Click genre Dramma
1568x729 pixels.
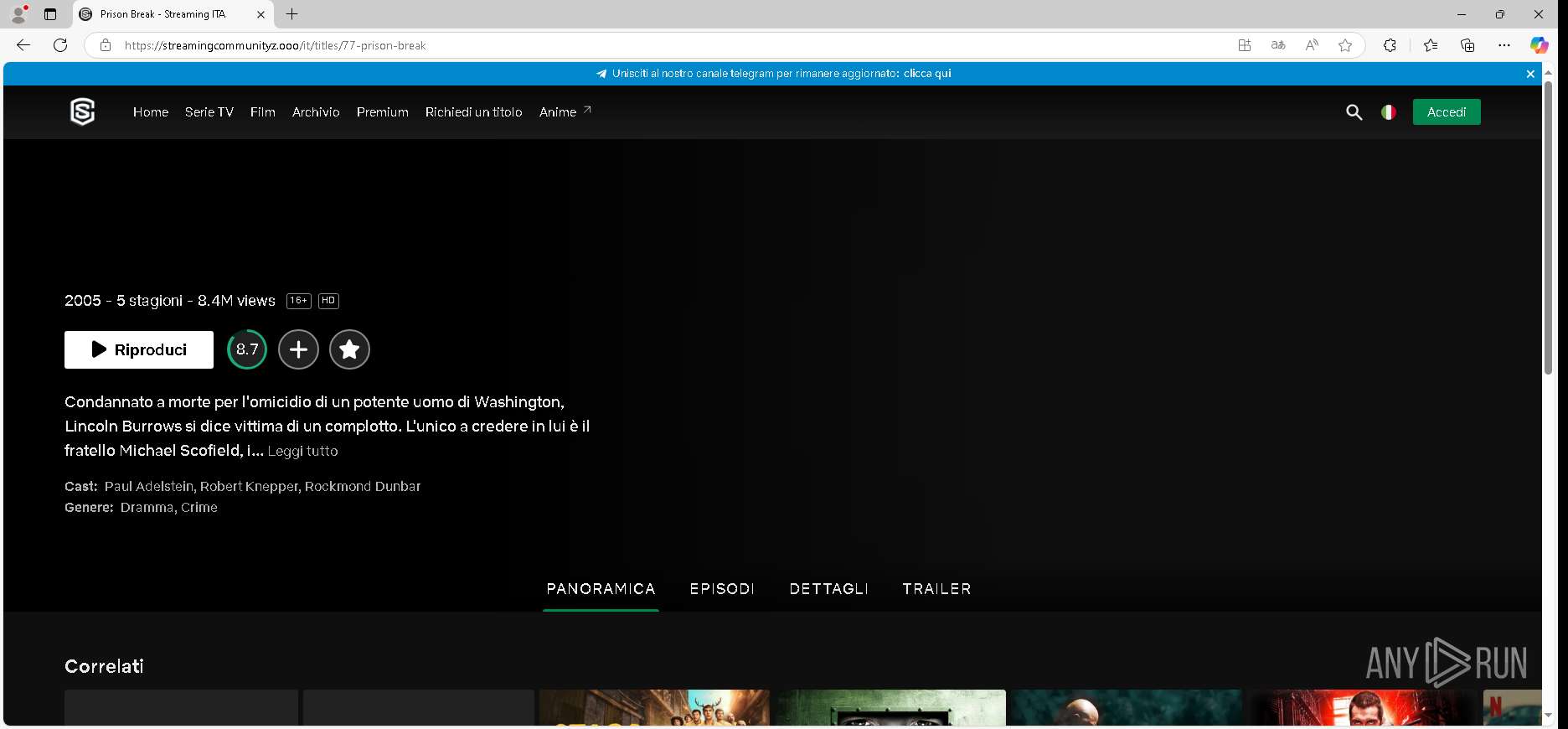point(147,508)
